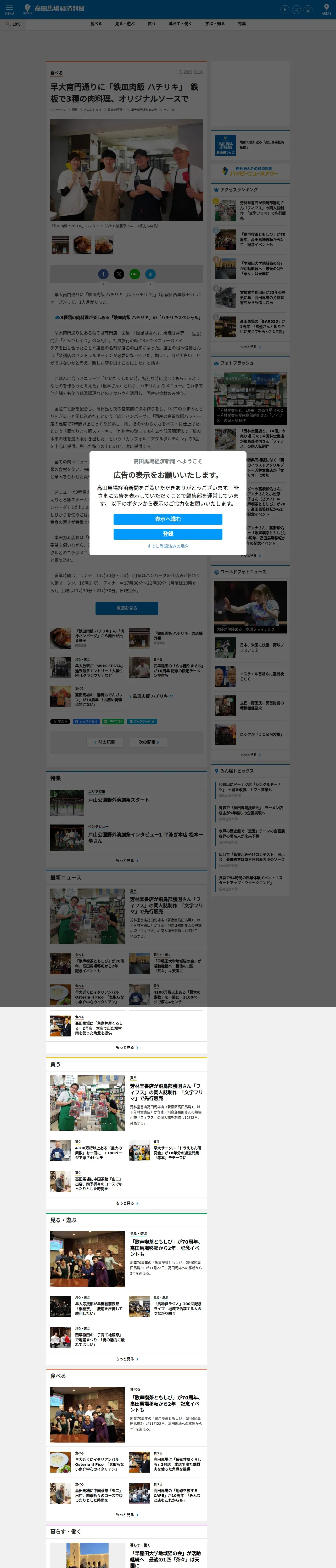Share article with round X button
This screenshot has height=1568, width=336.
(119, 274)
